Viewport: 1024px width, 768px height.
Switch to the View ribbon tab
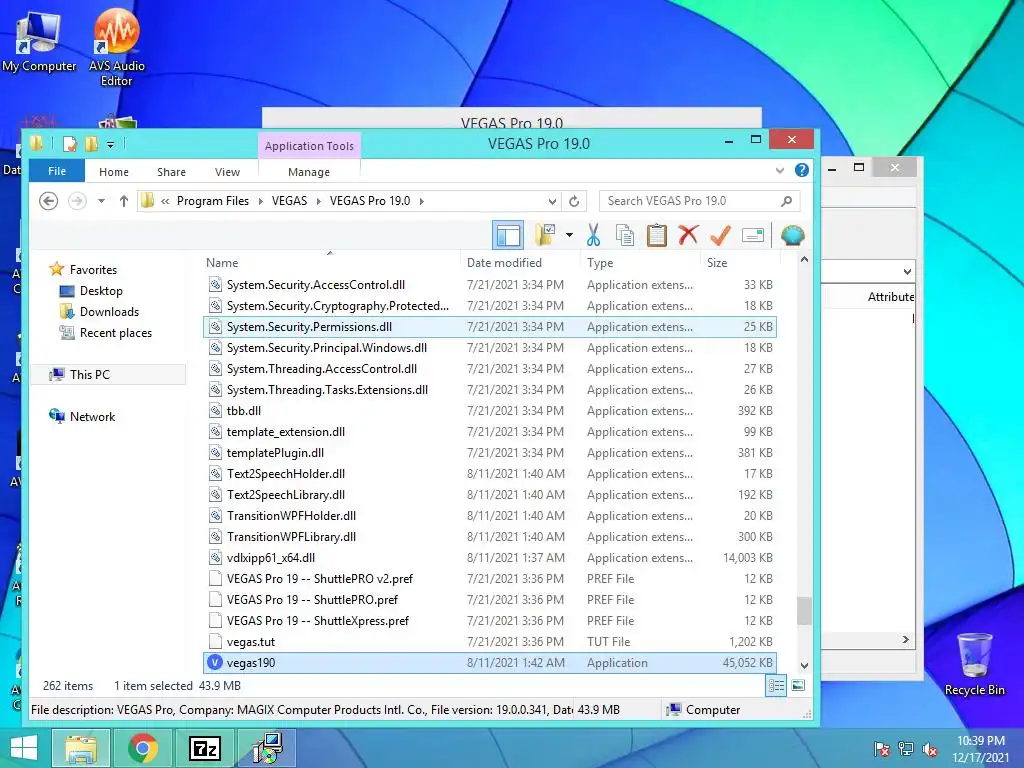click(227, 172)
